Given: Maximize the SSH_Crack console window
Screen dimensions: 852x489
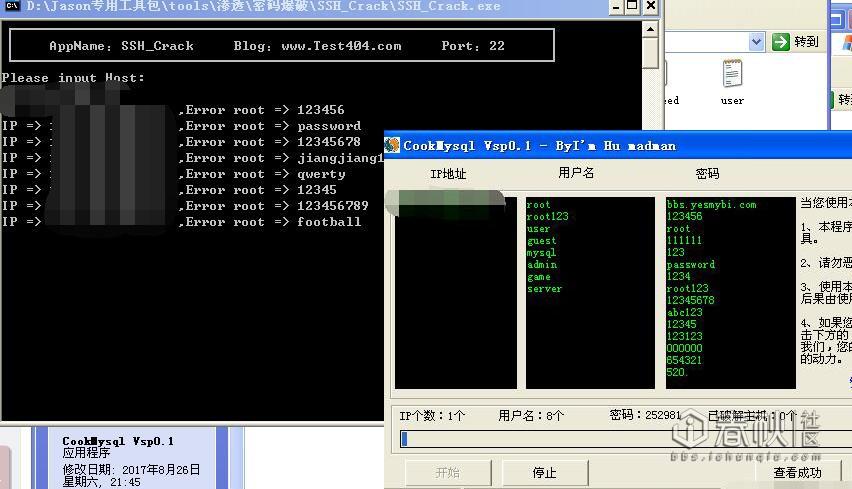Looking at the screenshot, I should click(632, 6).
